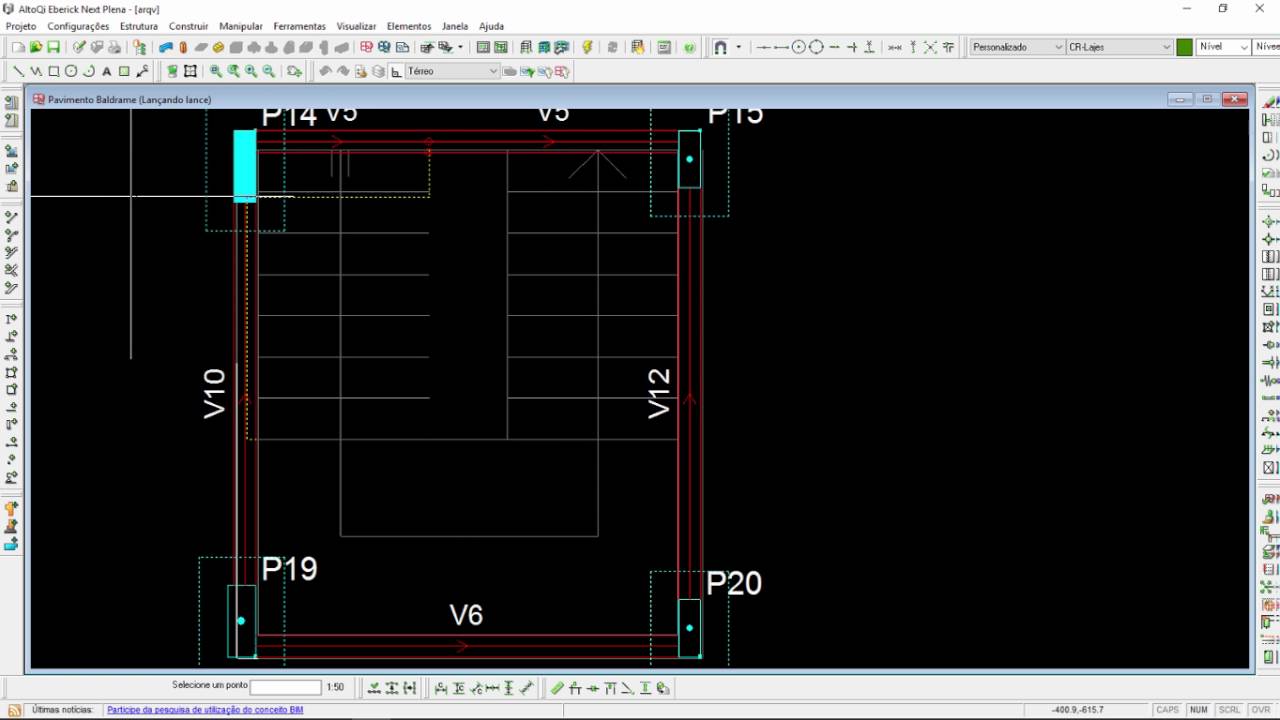This screenshot has height=720, width=1280.
Task: Open the Projeto menu
Action: [x=21, y=26]
